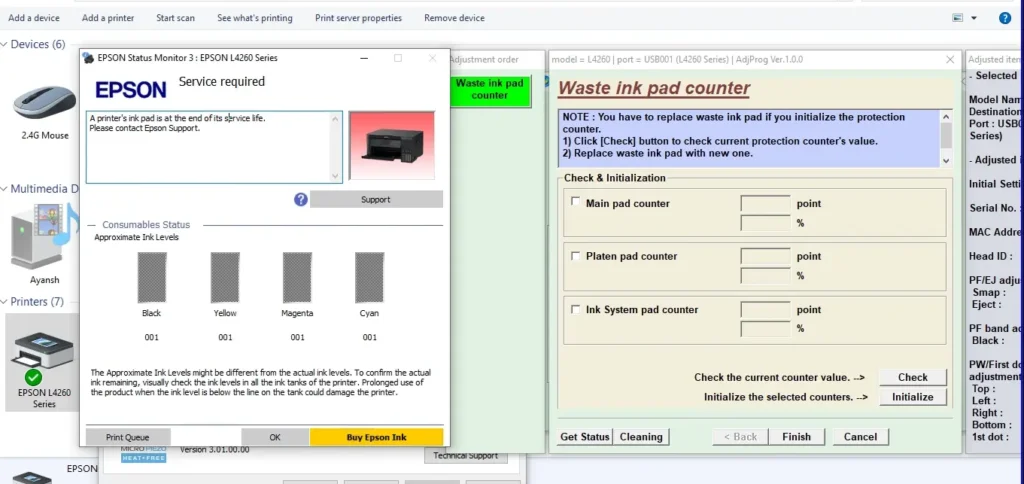Click scroll-down arrow of the NOTE text box

(x=946, y=160)
